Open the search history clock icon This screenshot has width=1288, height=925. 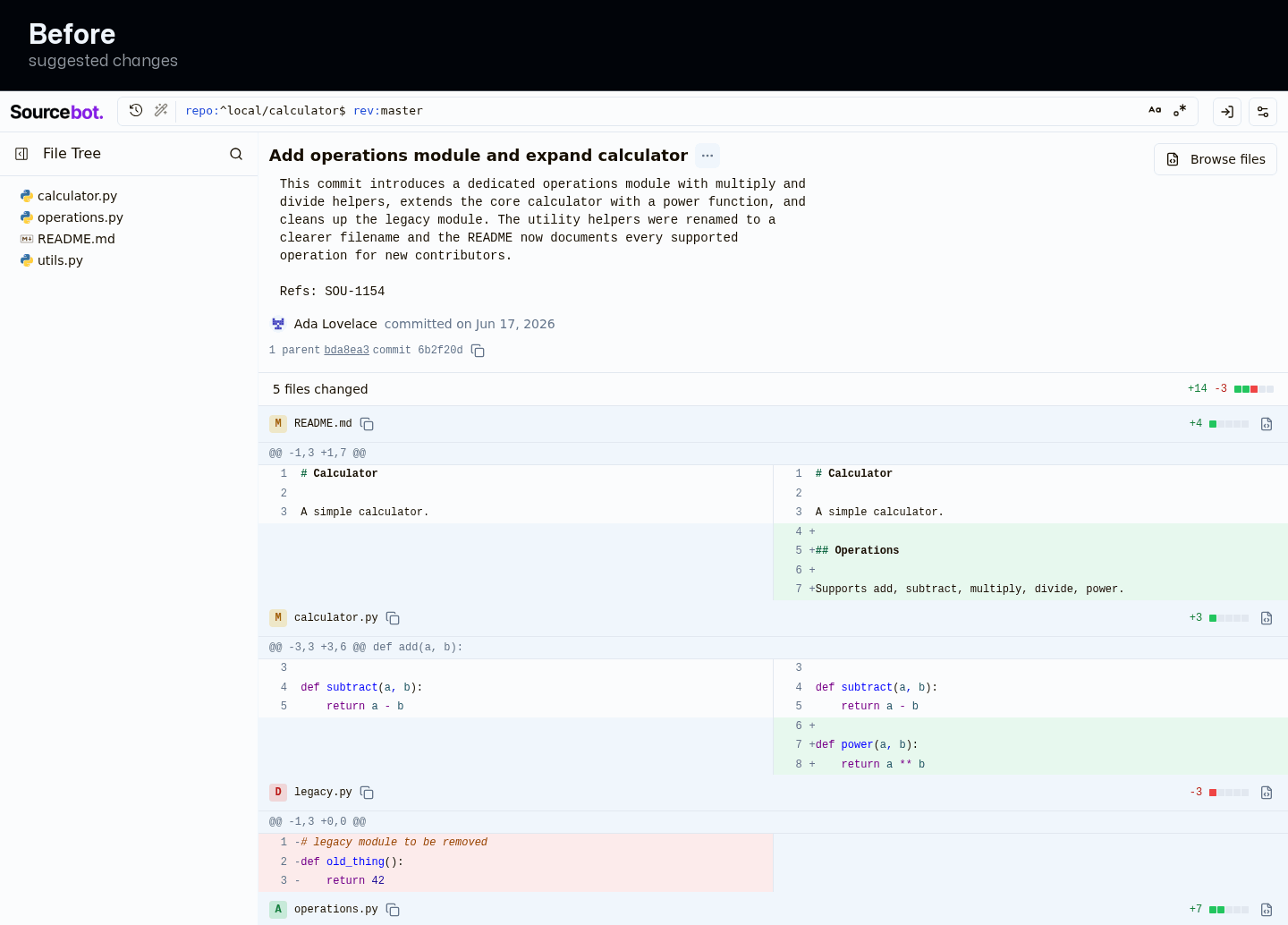pos(136,110)
